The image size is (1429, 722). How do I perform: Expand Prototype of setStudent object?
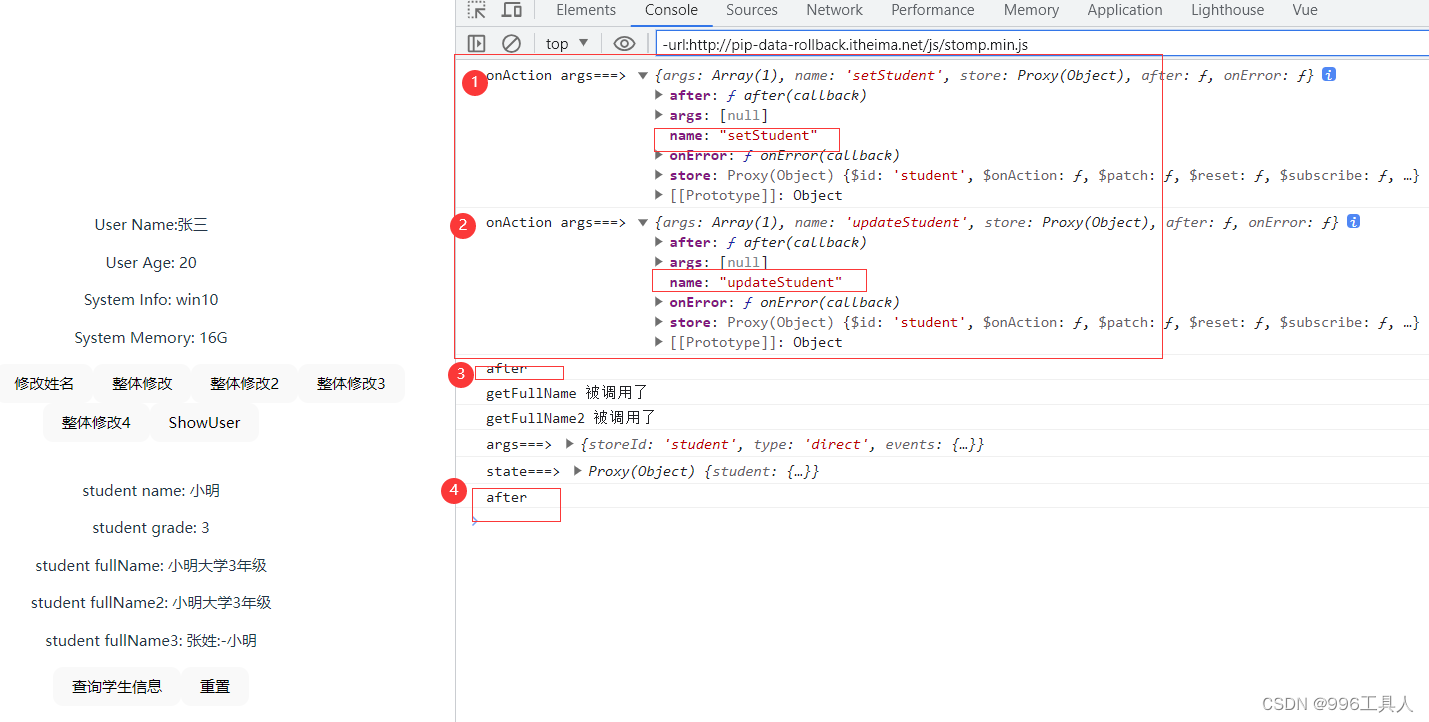point(658,195)
